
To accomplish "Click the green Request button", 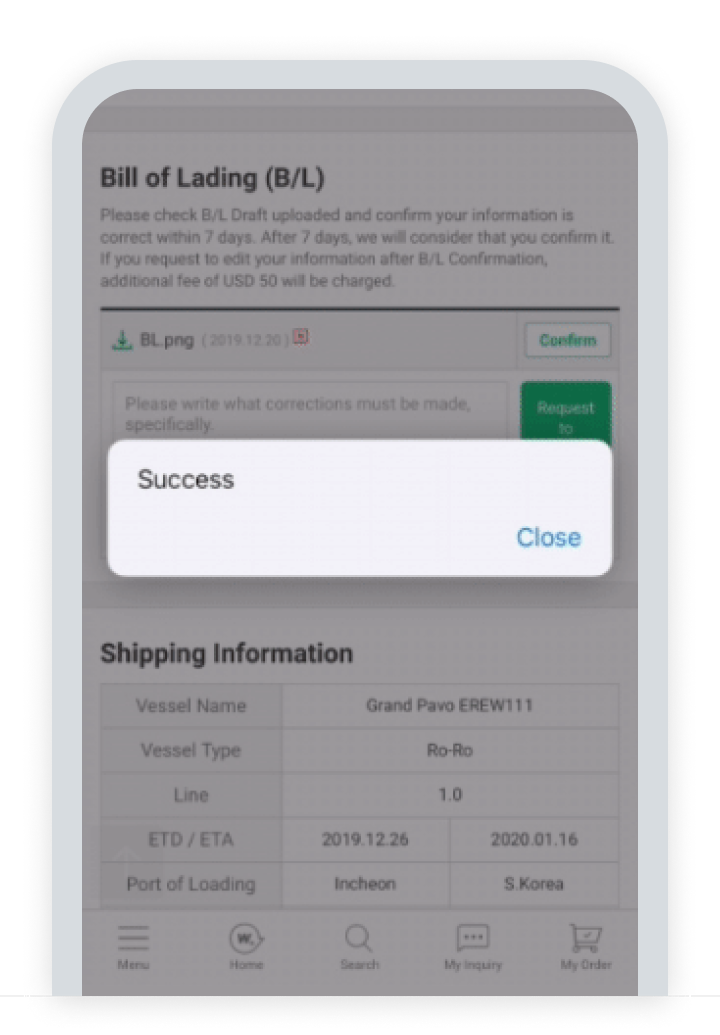I will pyautogui.click(x=565, y=412).
